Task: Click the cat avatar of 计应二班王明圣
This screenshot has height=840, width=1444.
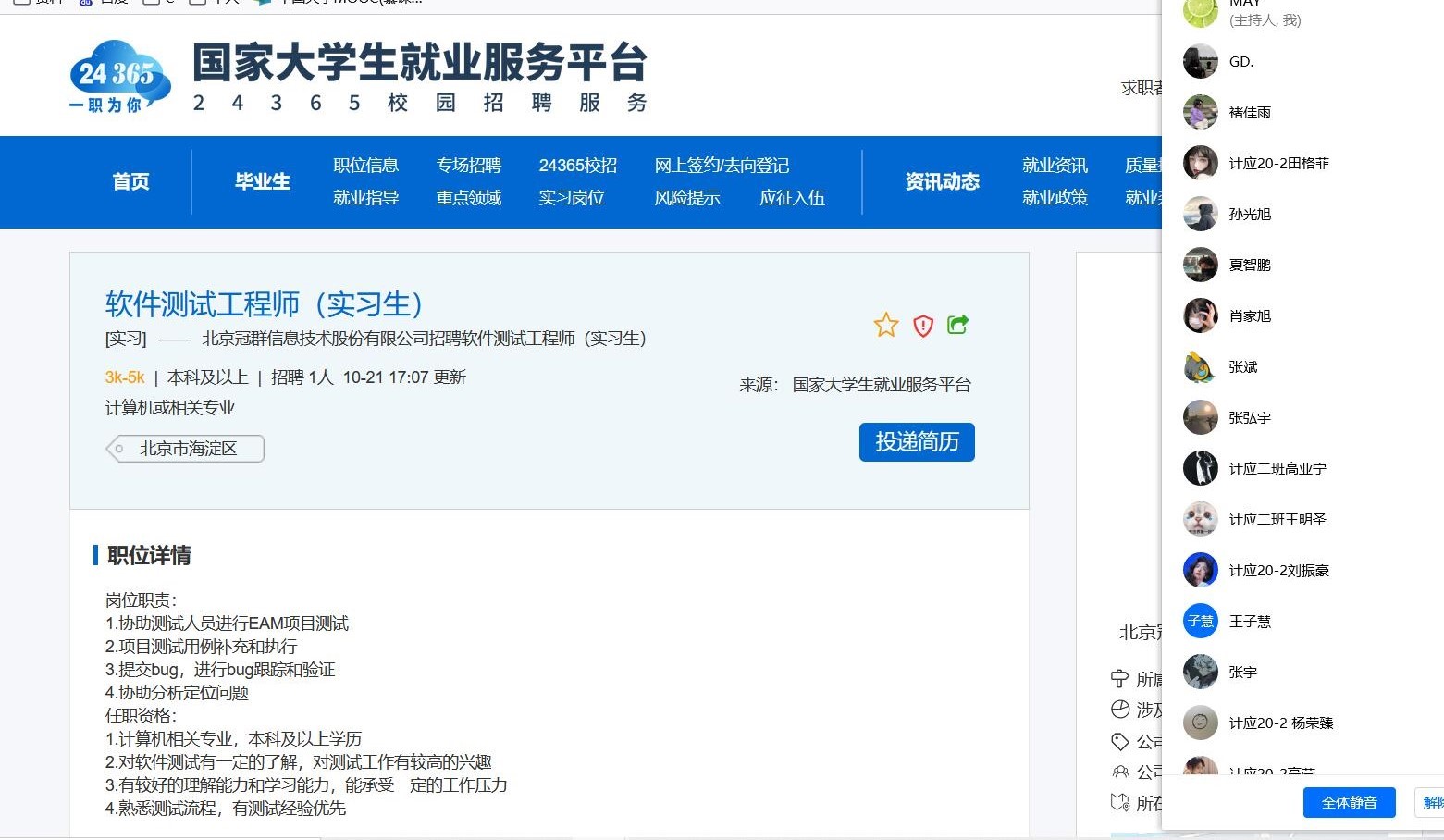Action: click(1201, 520)
